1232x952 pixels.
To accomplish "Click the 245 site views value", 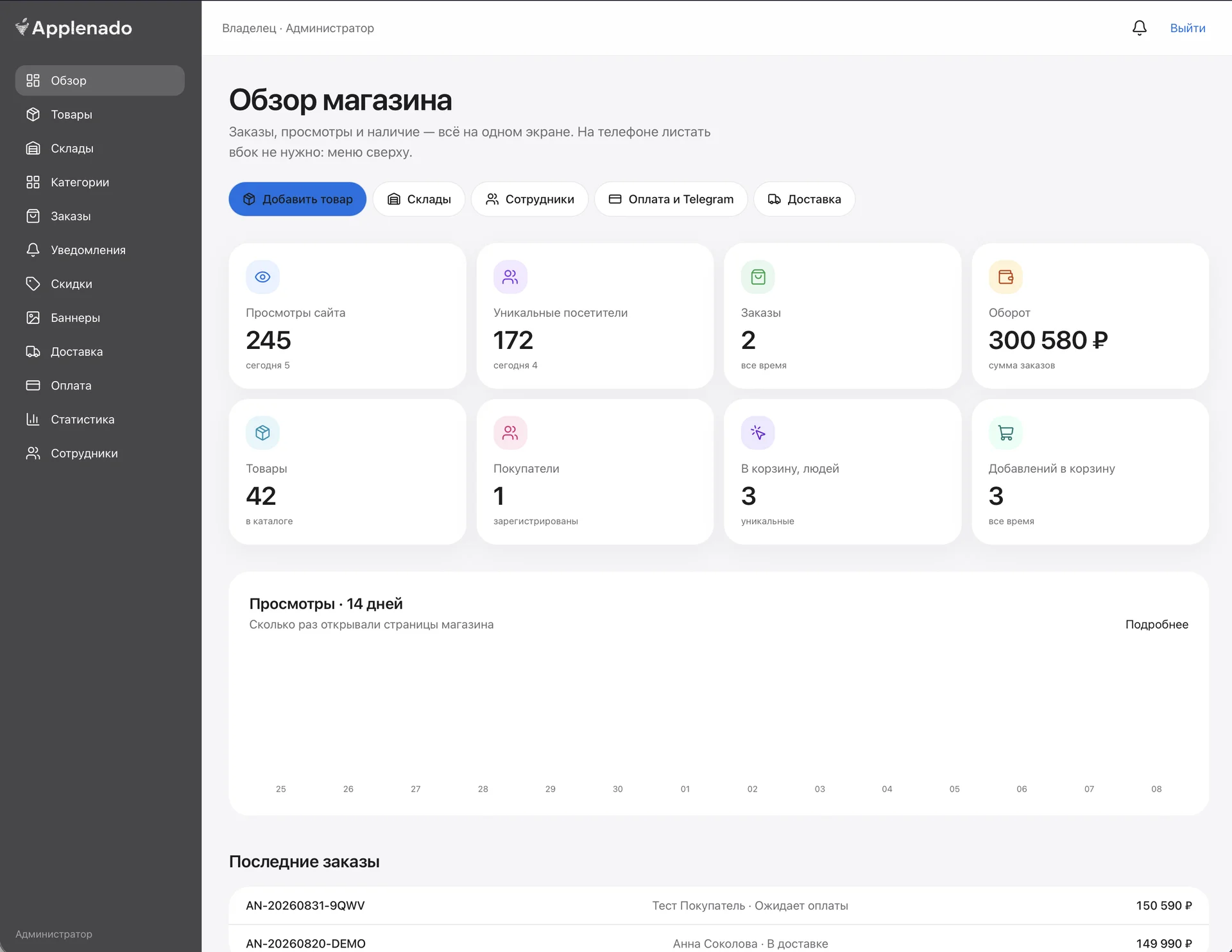I will pos(268,340).
